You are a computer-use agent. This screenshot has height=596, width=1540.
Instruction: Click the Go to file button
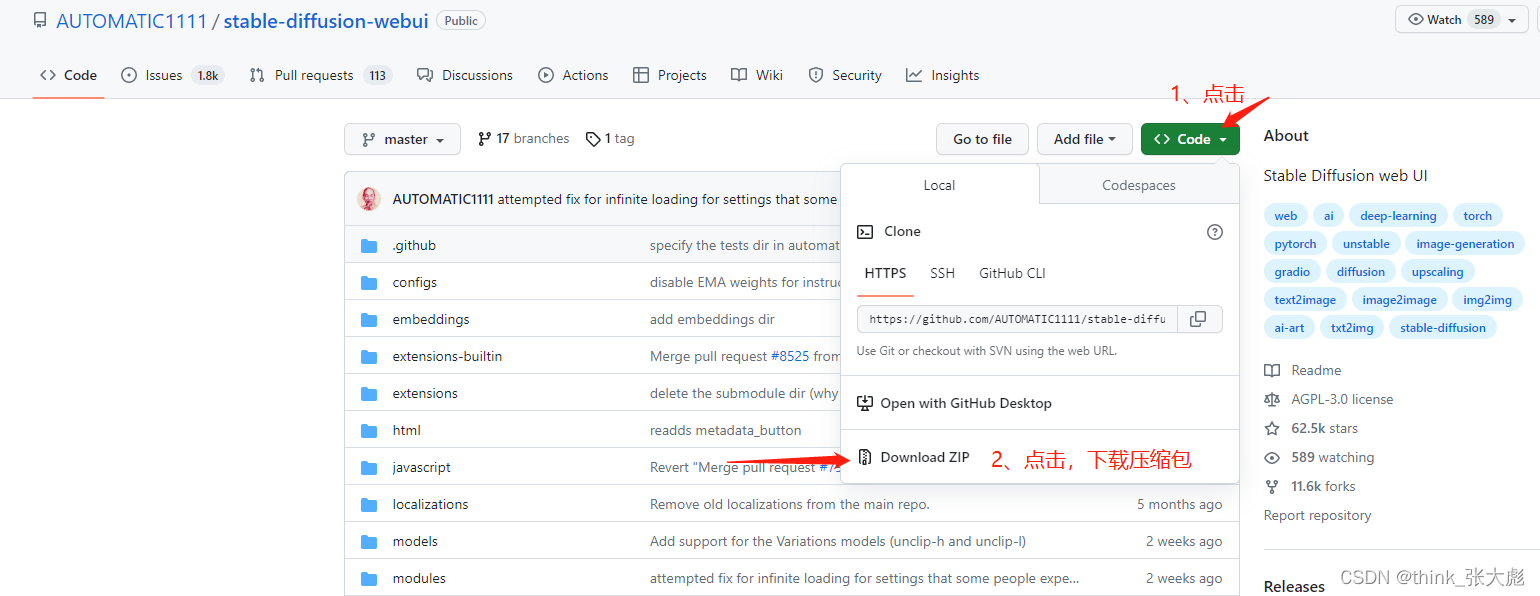pyautogui.click(x=982, y=139)
